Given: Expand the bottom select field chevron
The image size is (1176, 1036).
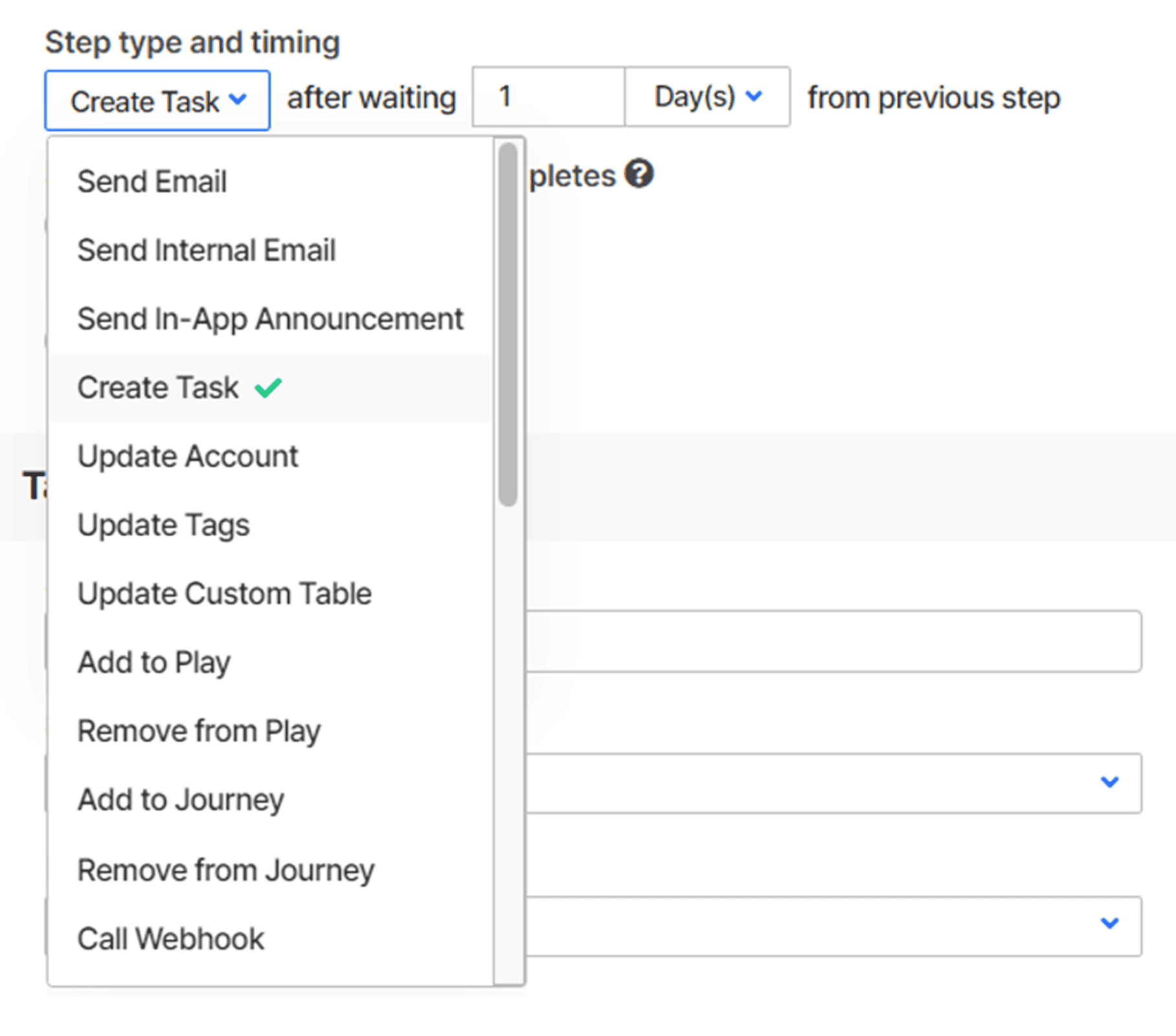Looking at the screenshot, I should [1109, 923].
